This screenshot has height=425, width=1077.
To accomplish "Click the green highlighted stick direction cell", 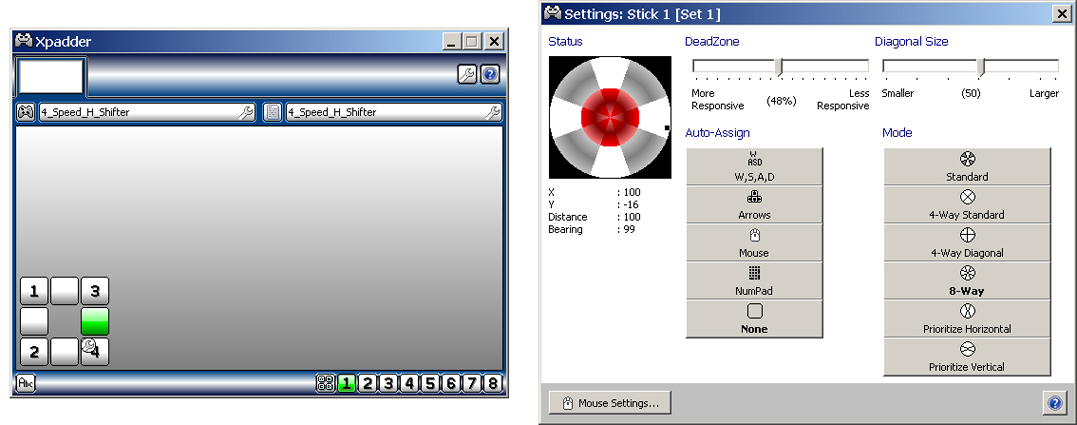I will pos(95,321).
